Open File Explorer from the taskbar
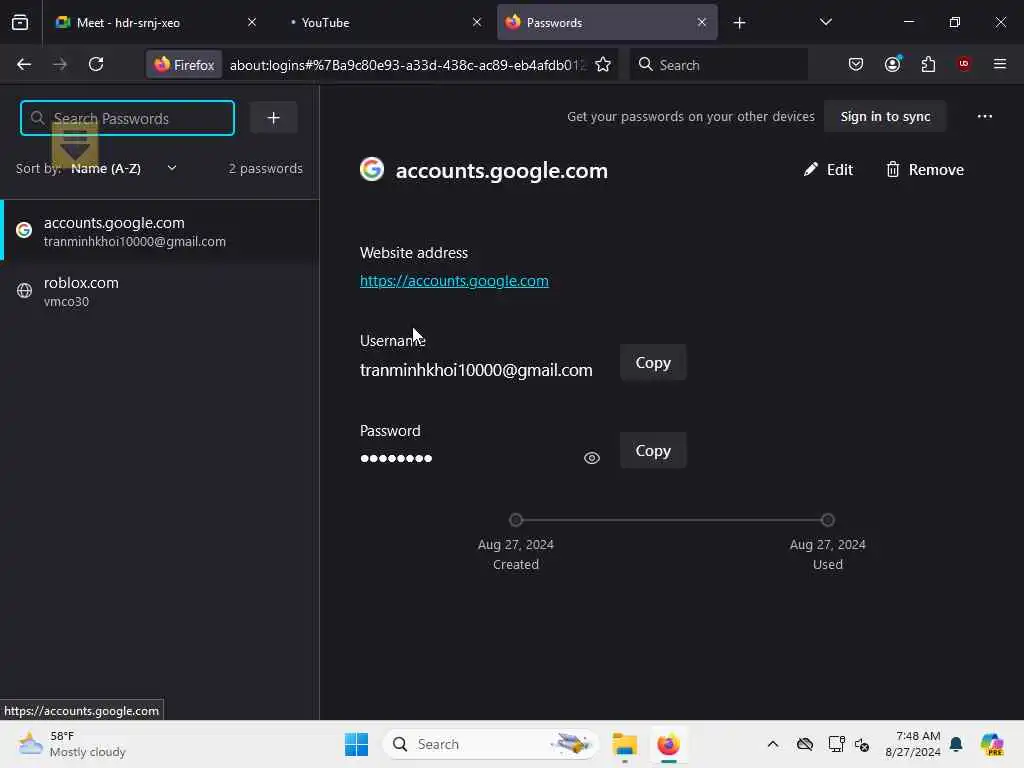 pyautogui.click(x=624, y=744)
